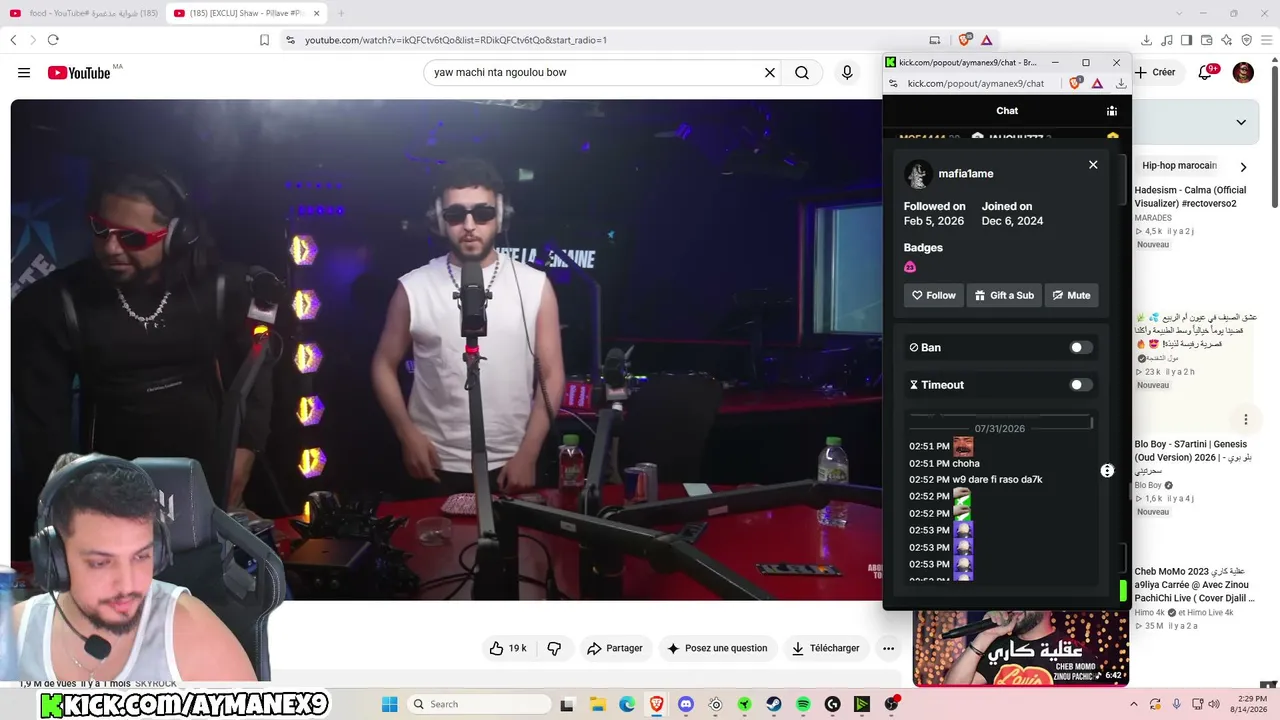
Task: Open more actions ellipsis under the video
Action: tap(888, 648)
